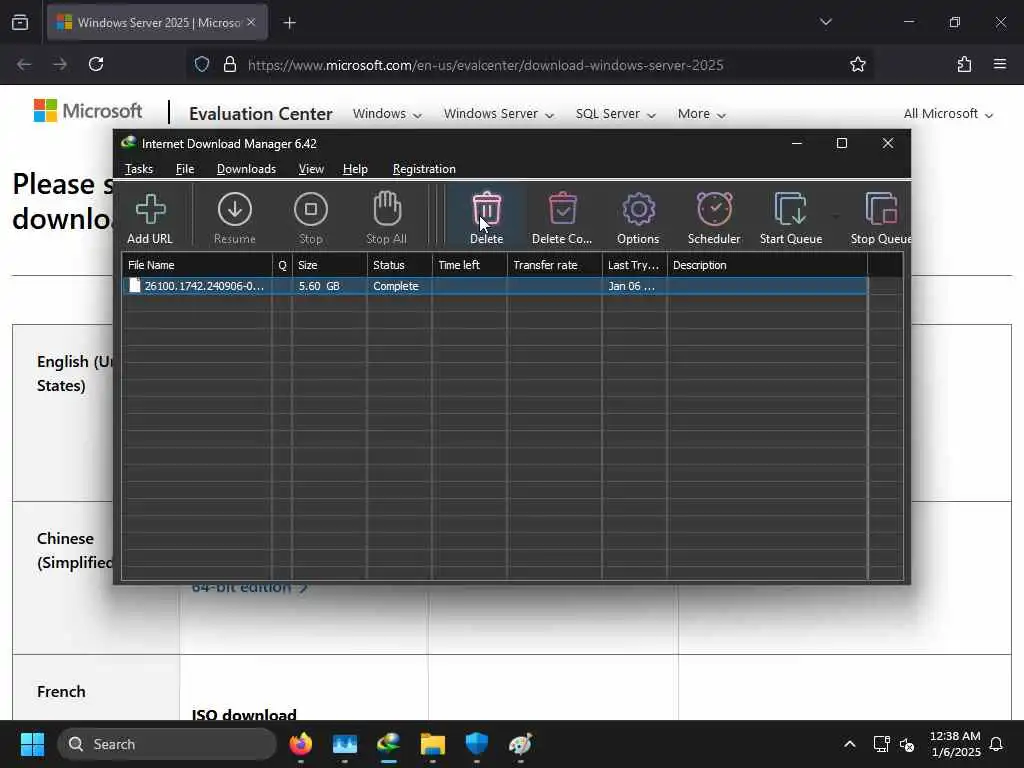The image size is (1024, 768).
Task: Click the 5.60 GB size cell
Action: pos(319,286)
